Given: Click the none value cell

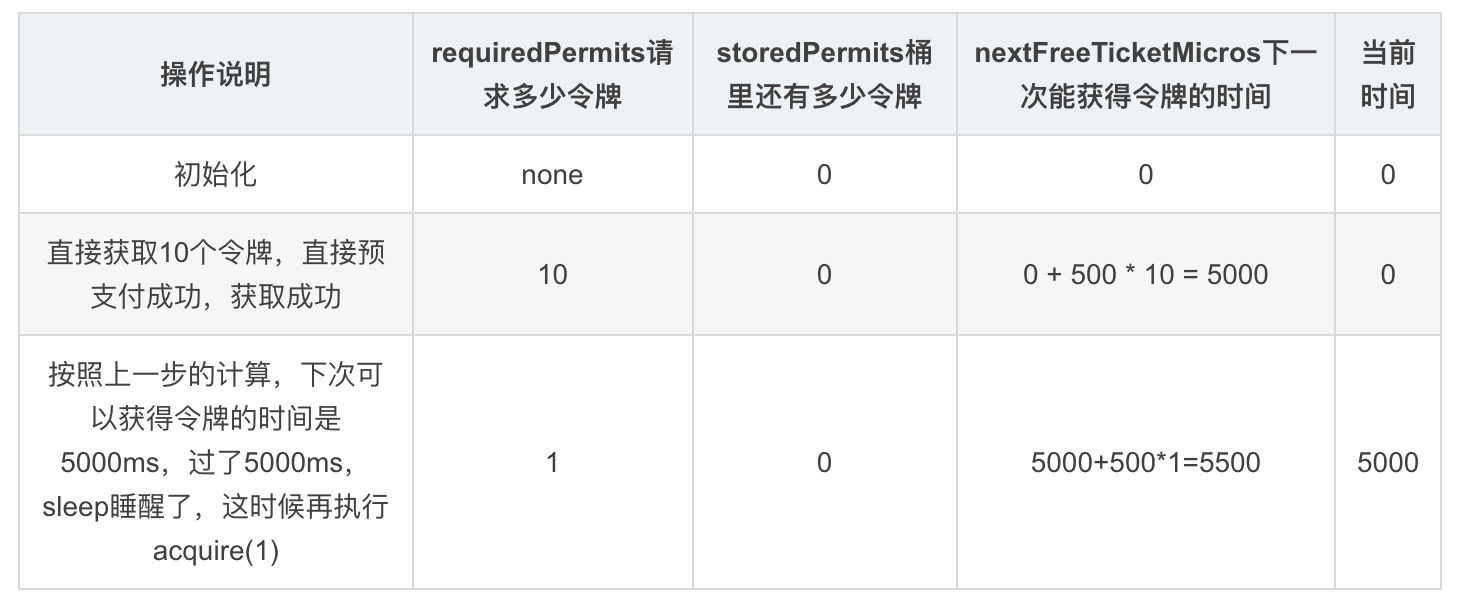Looking at the screenshot, I should click(x=552, y=174).
